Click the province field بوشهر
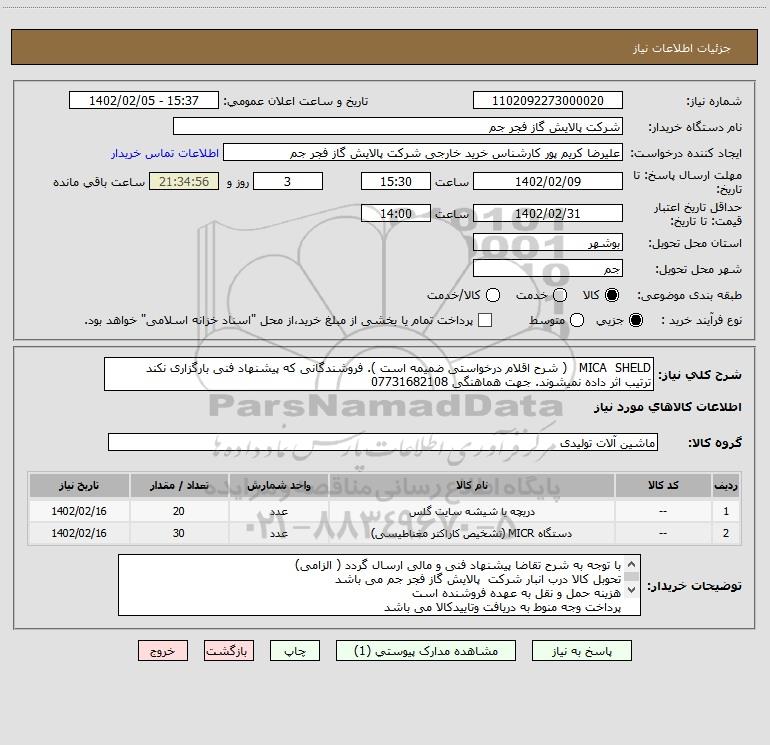 click(x=548, y=243)
